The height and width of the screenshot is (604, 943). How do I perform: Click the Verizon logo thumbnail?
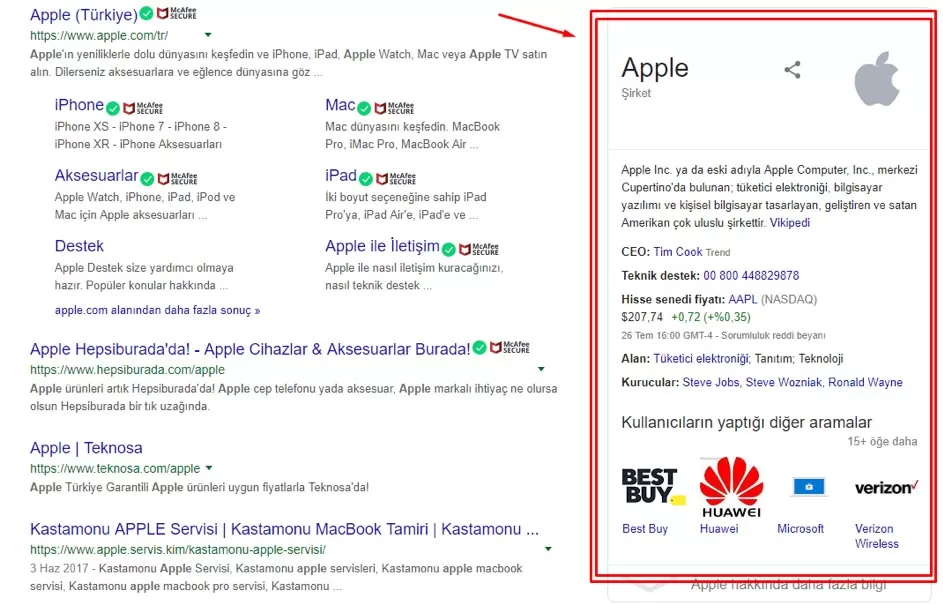point(886,487)
